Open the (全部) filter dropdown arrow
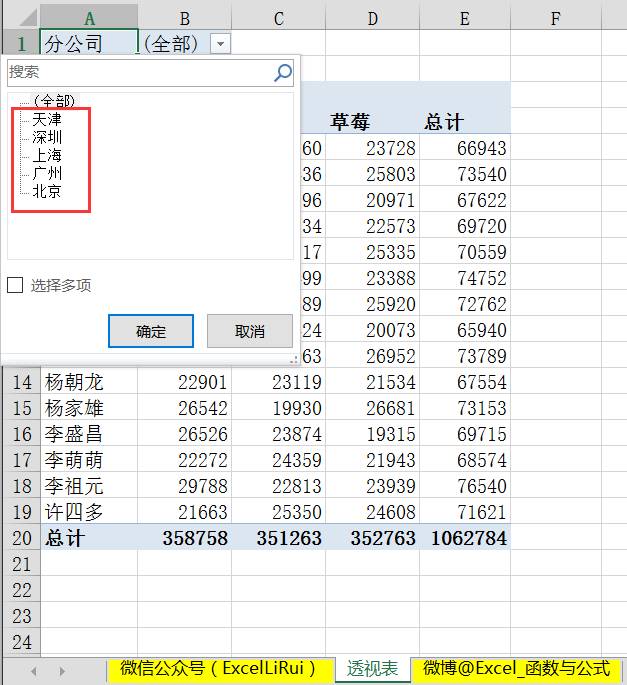The height and width of the screenshot is (685, 627). [220, 44]
